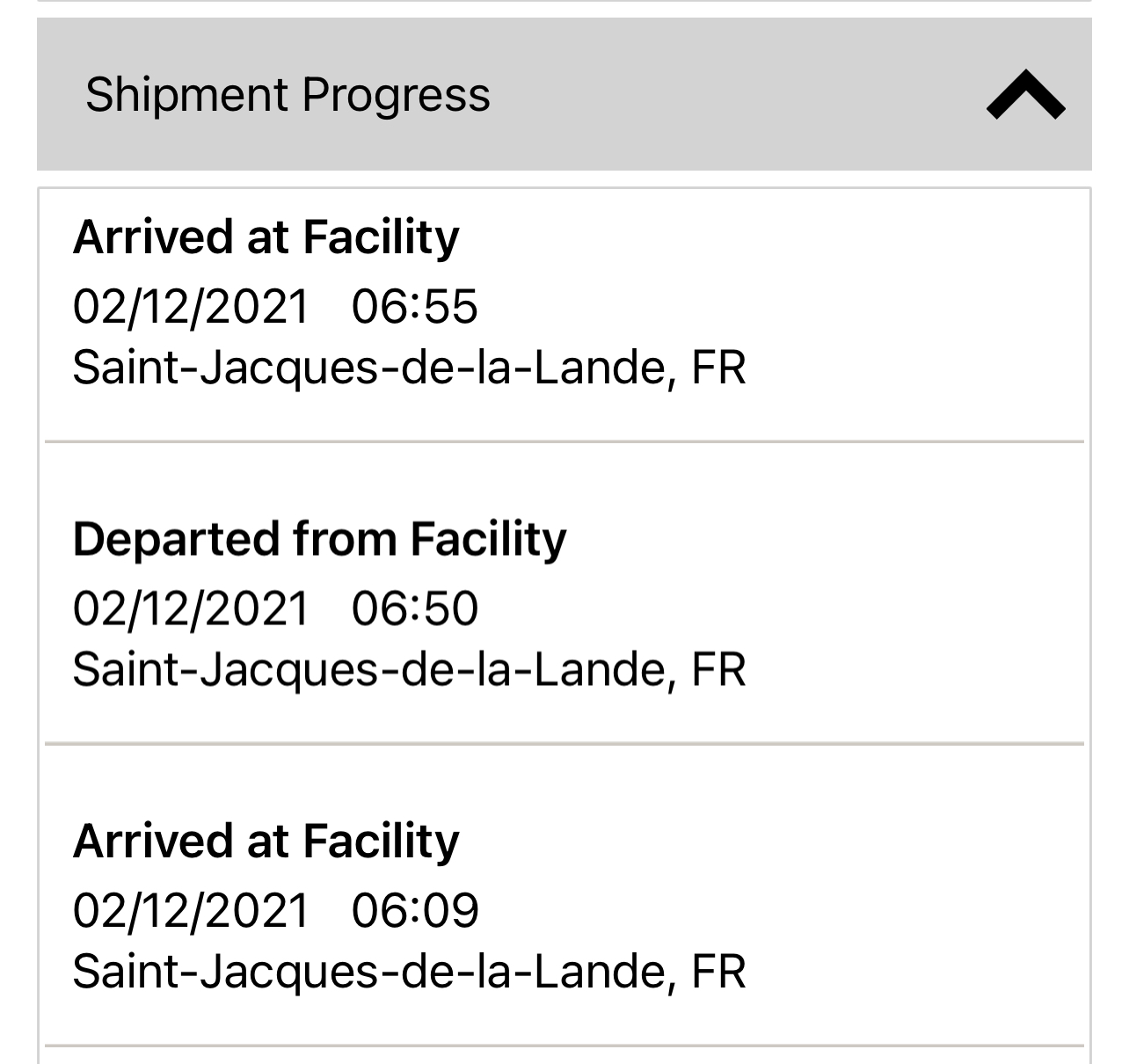
Task: Click the 06:55 timestamp
Action: pyautogui.click(x=414, y=307)
